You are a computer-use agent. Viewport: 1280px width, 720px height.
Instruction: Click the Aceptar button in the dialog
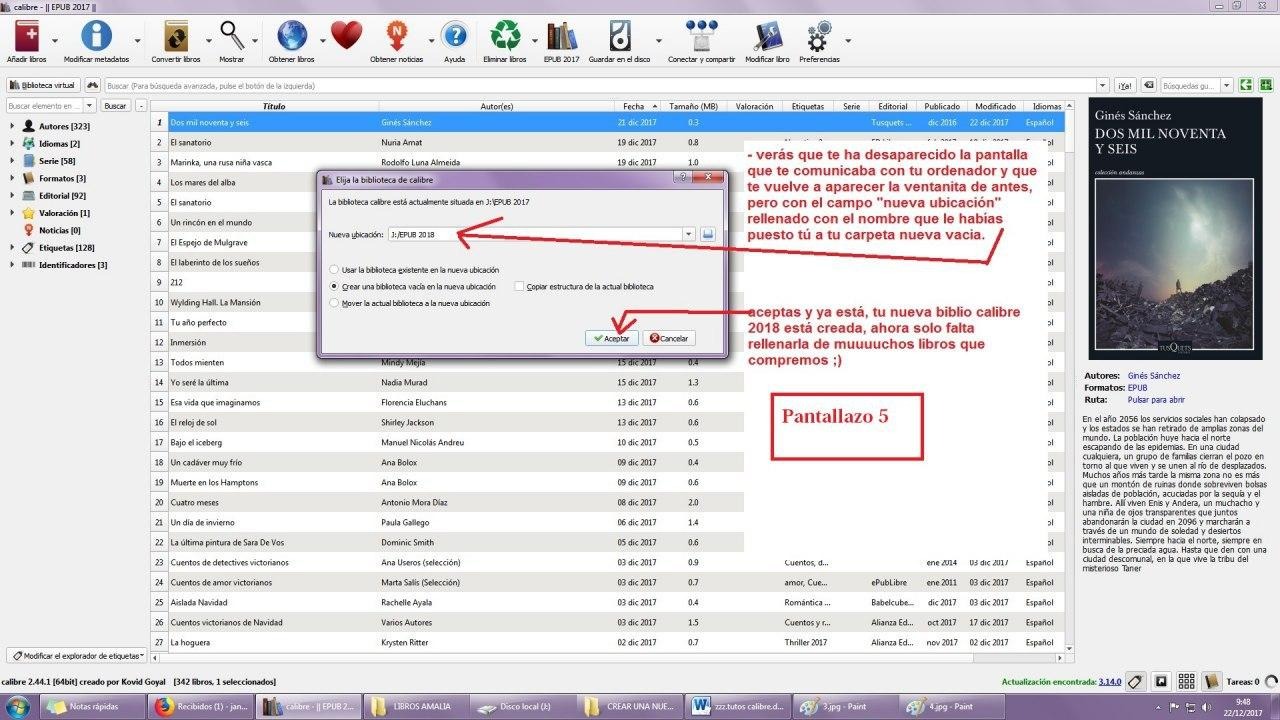[x=611, y=338]
